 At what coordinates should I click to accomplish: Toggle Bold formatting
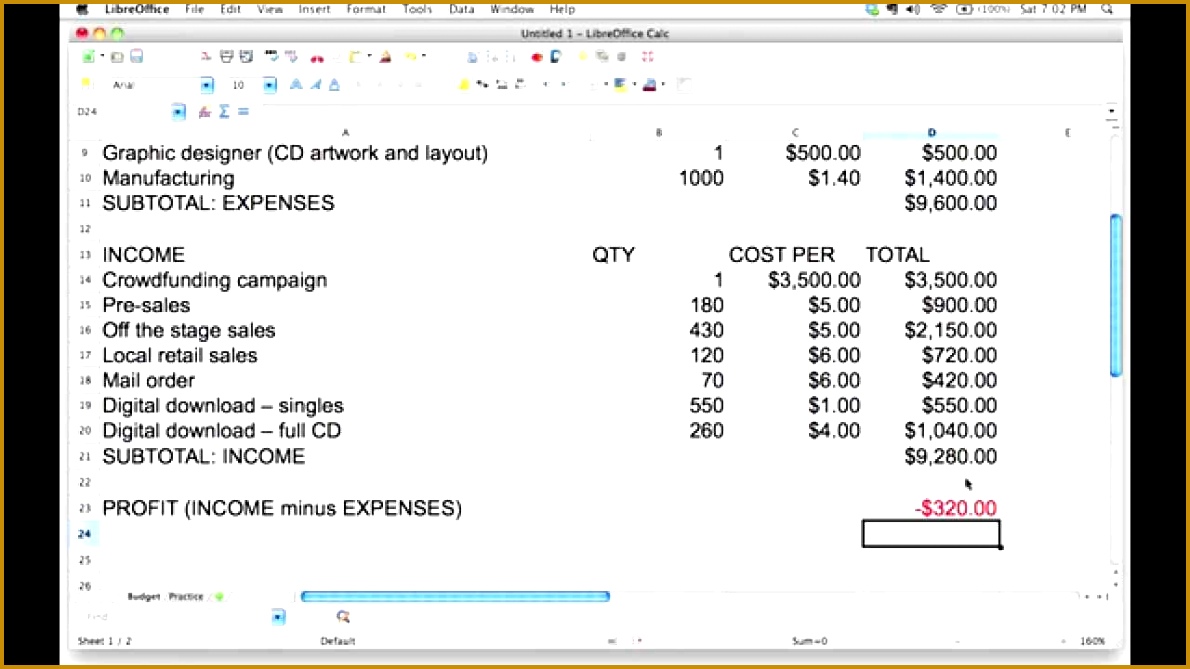[x=296, y=85]
